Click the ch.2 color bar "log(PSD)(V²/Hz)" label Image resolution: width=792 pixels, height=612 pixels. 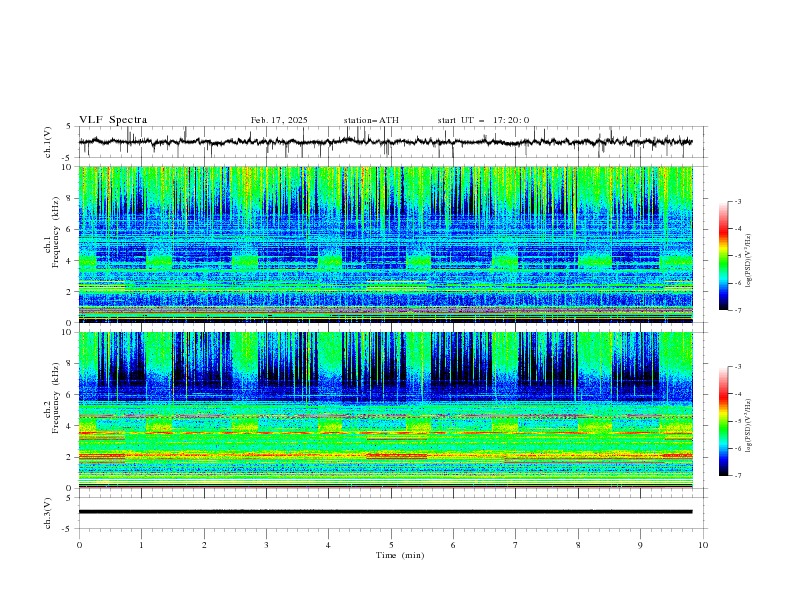tap(748, 426)
